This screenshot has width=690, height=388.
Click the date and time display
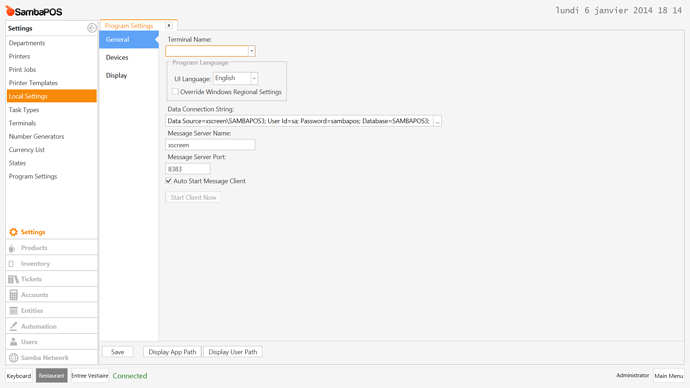click(x=619, y=11)
